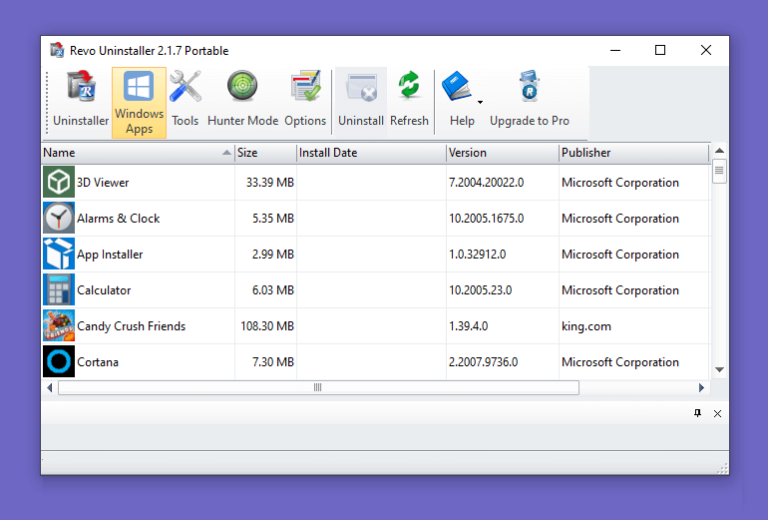Click the horizontal scrollbar right arrow
The image size is (768, 520).
(x=701, y=388)
